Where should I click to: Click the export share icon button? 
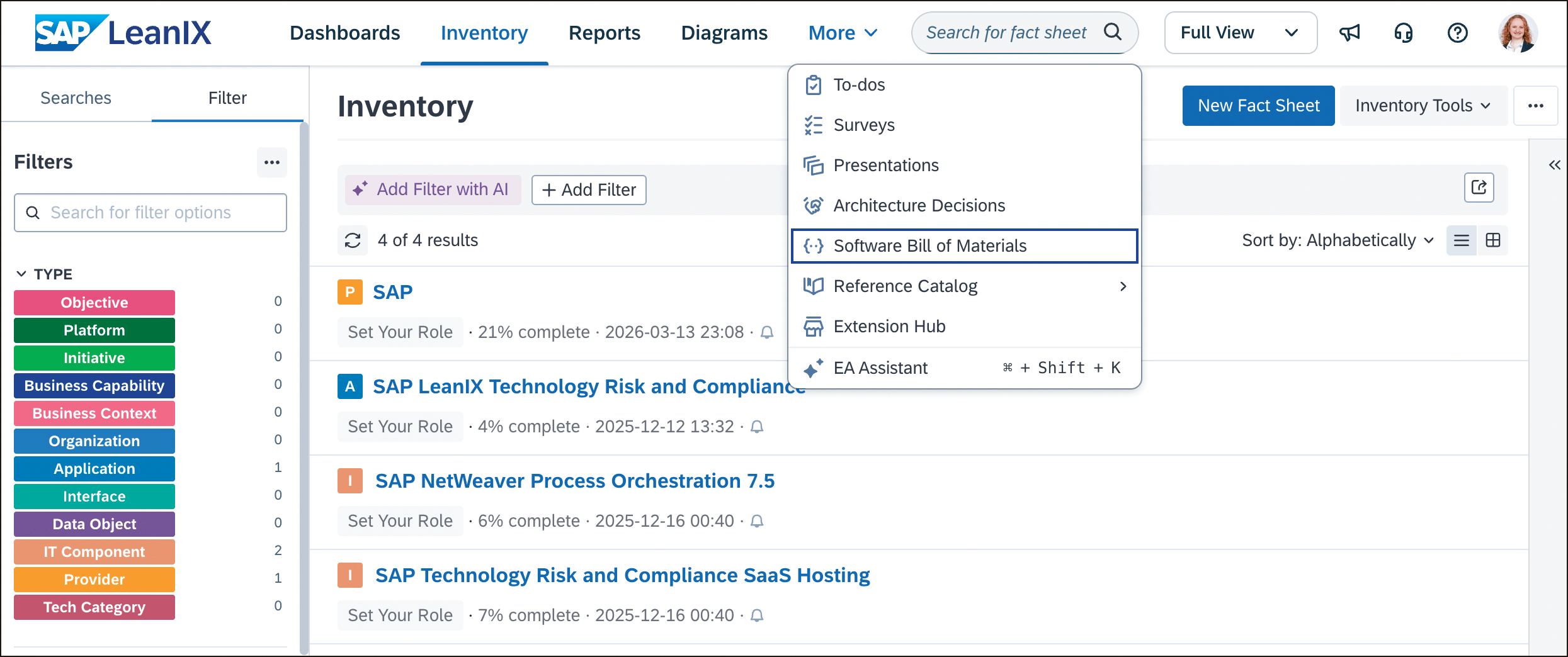click(1479, 188)
